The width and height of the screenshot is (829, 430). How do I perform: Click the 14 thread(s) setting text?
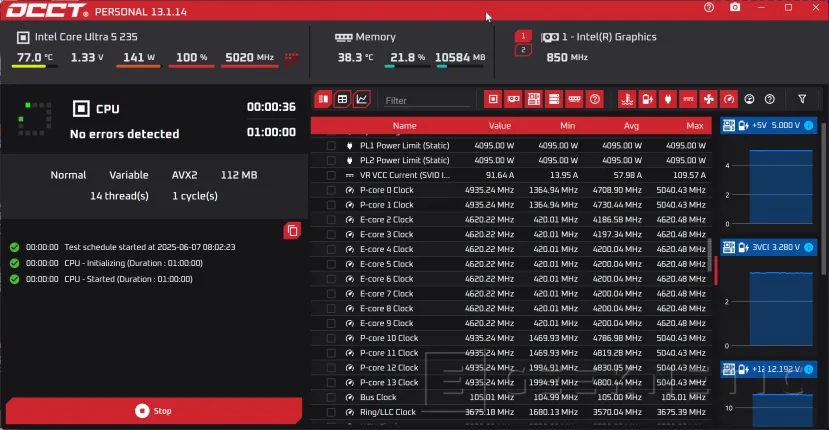119,196
